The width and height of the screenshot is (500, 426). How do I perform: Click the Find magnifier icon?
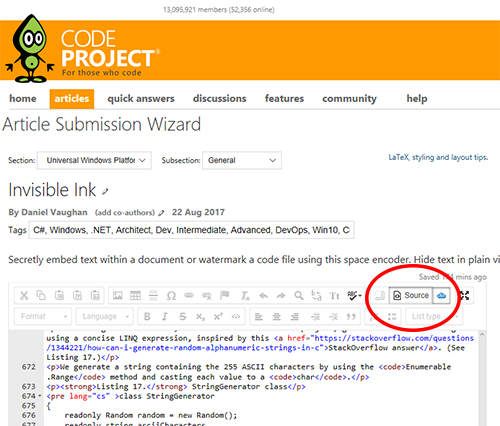point(299,296)
